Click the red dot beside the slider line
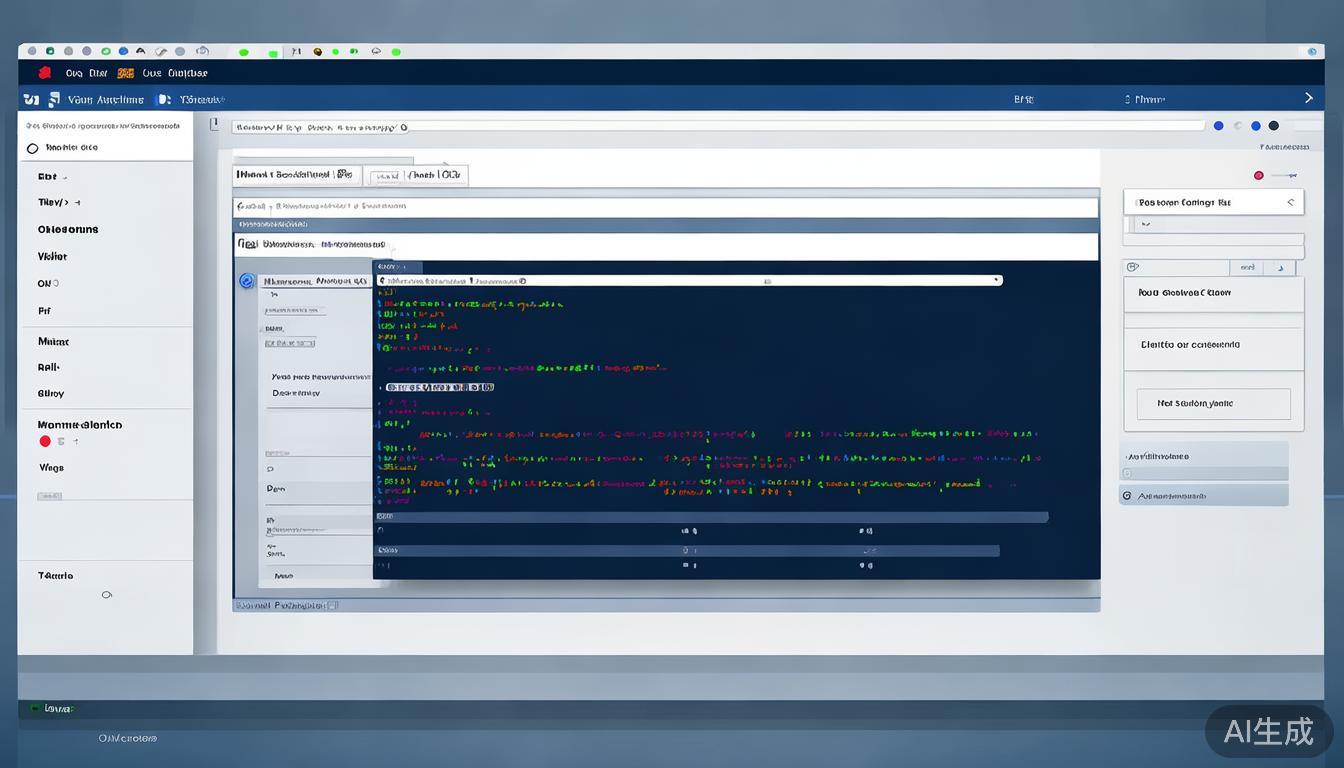 tap(1258, 175)
